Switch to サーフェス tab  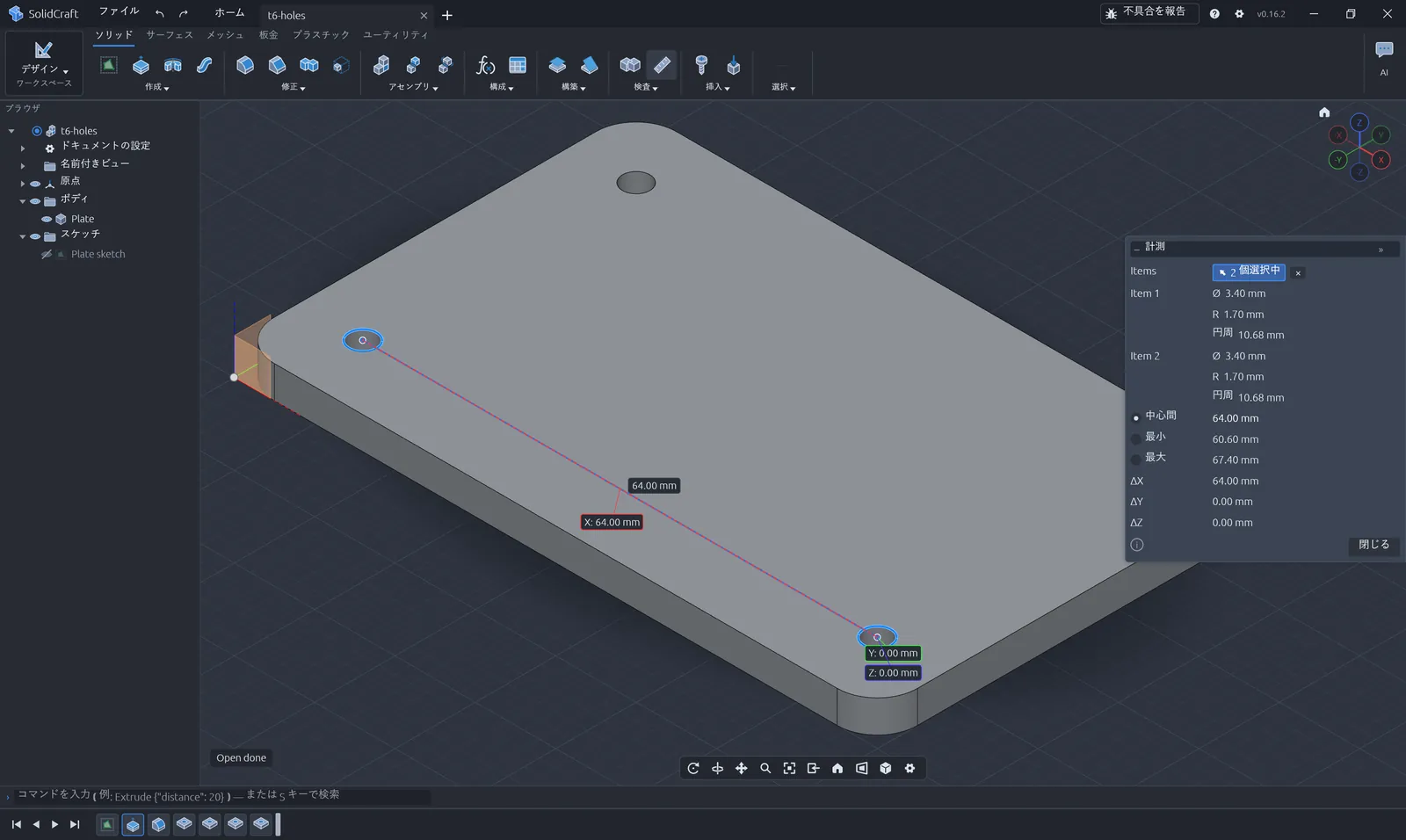pos(170,35)
